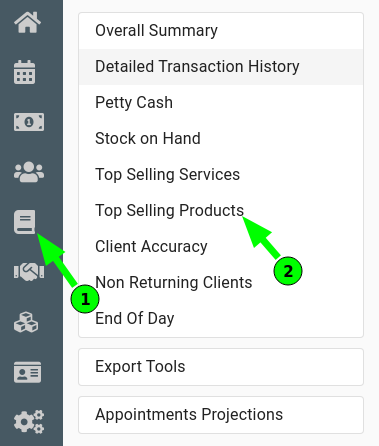Open the calendar appointments icon

tap(25, 72)
